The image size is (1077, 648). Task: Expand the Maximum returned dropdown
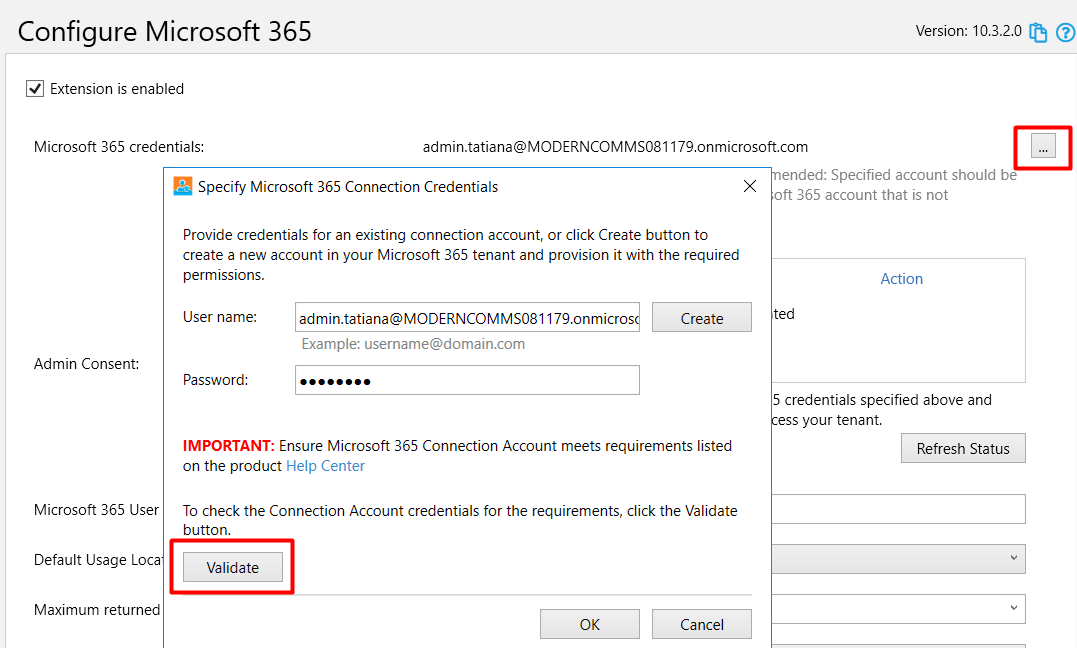click(x=898, y=608)
